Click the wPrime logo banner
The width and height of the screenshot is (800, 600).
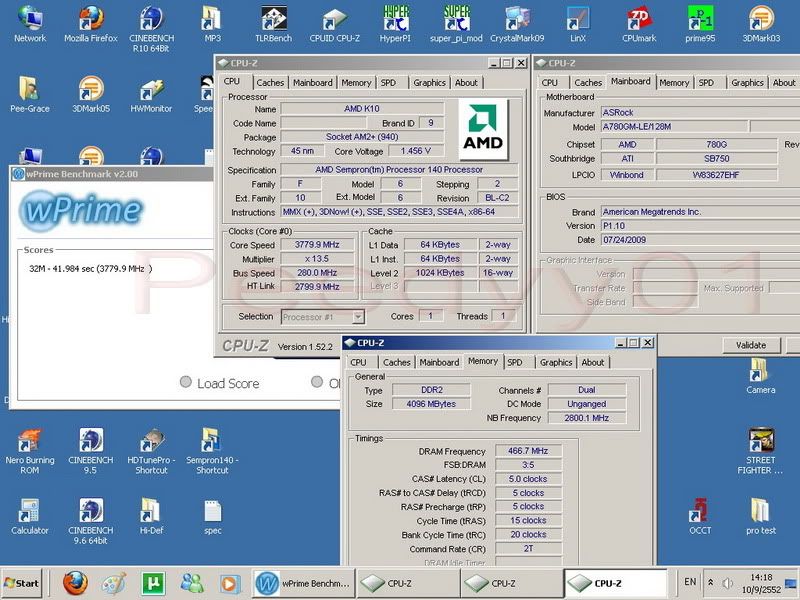82,210
